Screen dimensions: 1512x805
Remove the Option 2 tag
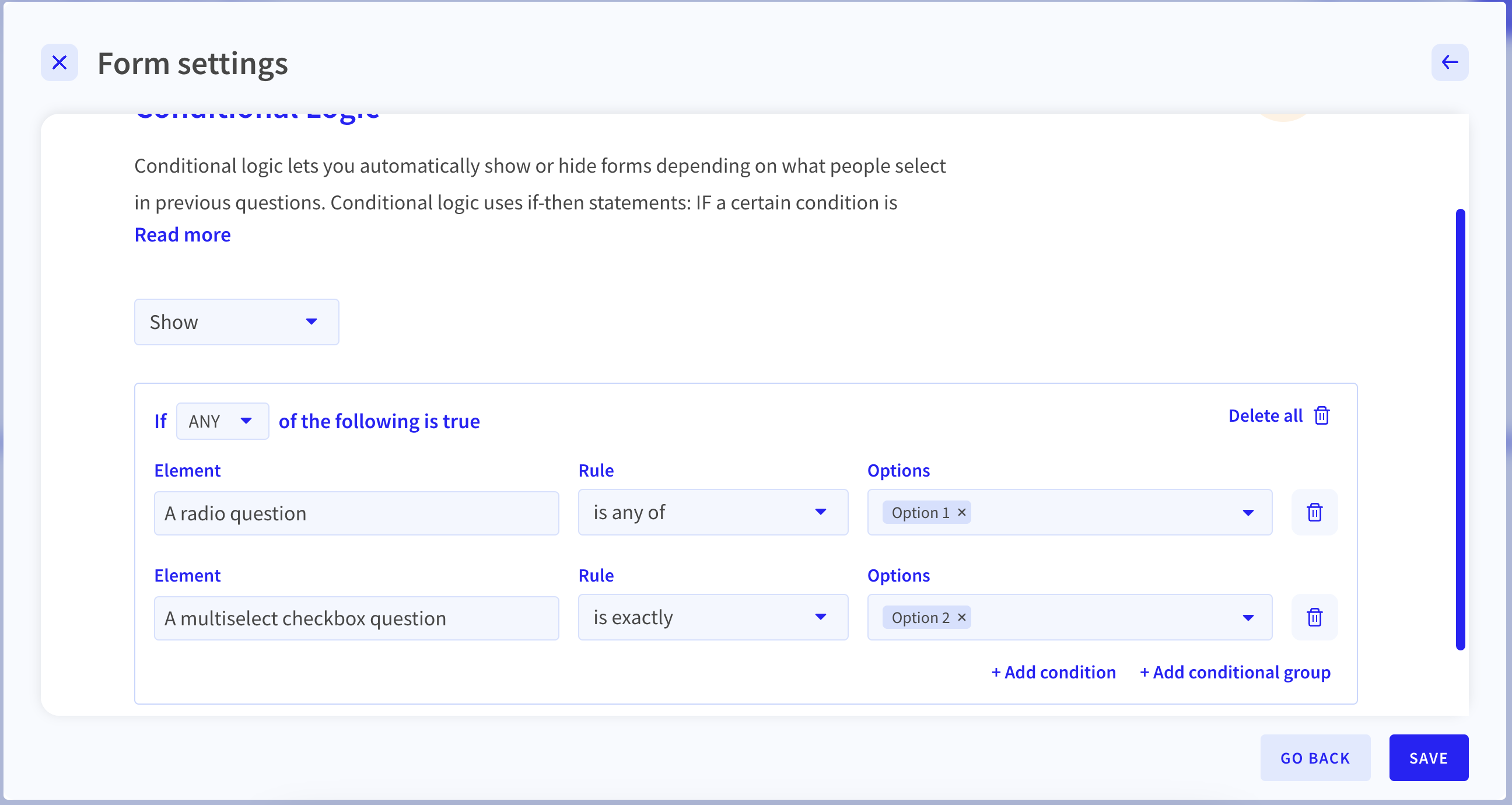(961, 617)
